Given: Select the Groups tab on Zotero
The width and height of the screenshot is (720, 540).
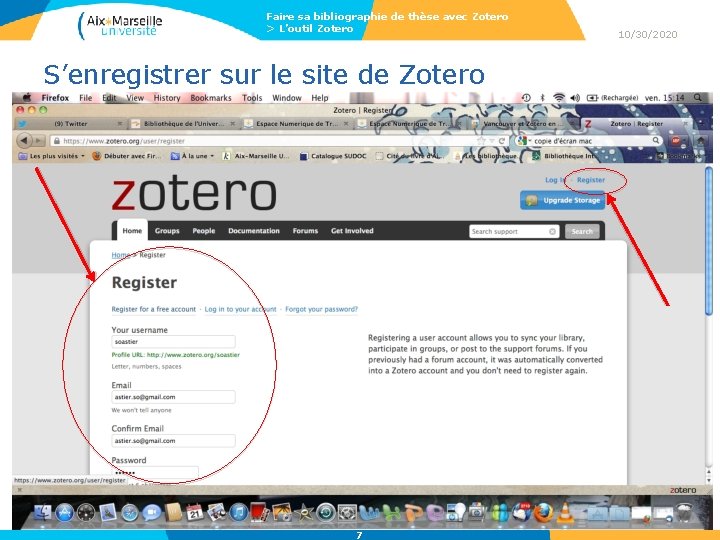Looking at the screenshot, I should (167, 231).
